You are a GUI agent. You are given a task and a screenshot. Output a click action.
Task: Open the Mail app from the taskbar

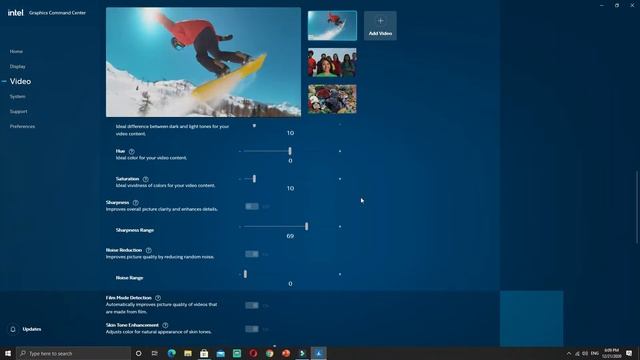coord(220,353)
